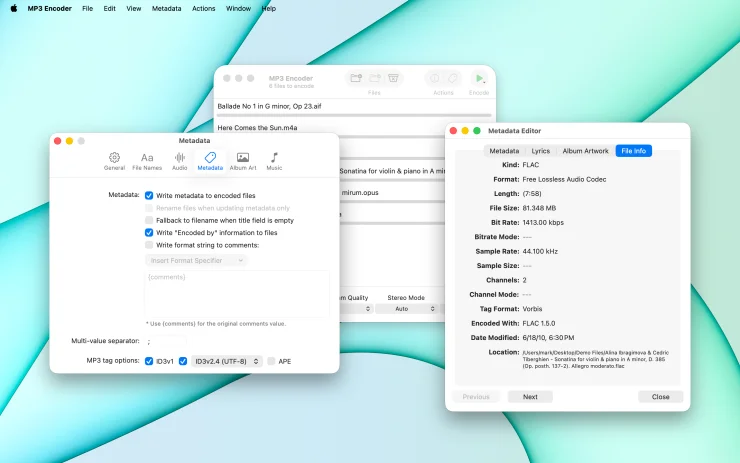
Task: Click the file Location path text
Action: click(596, 359)
